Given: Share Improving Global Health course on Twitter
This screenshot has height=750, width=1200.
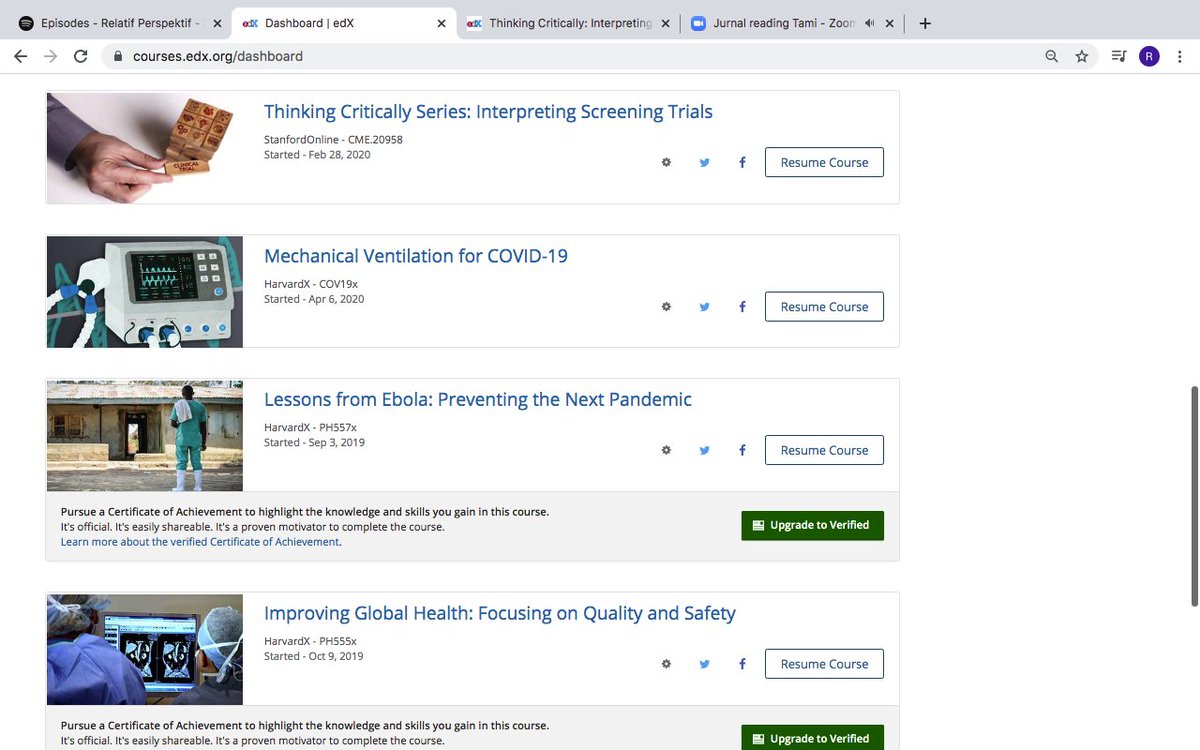Looking at the screenshot, I should [x=704, y=664].
